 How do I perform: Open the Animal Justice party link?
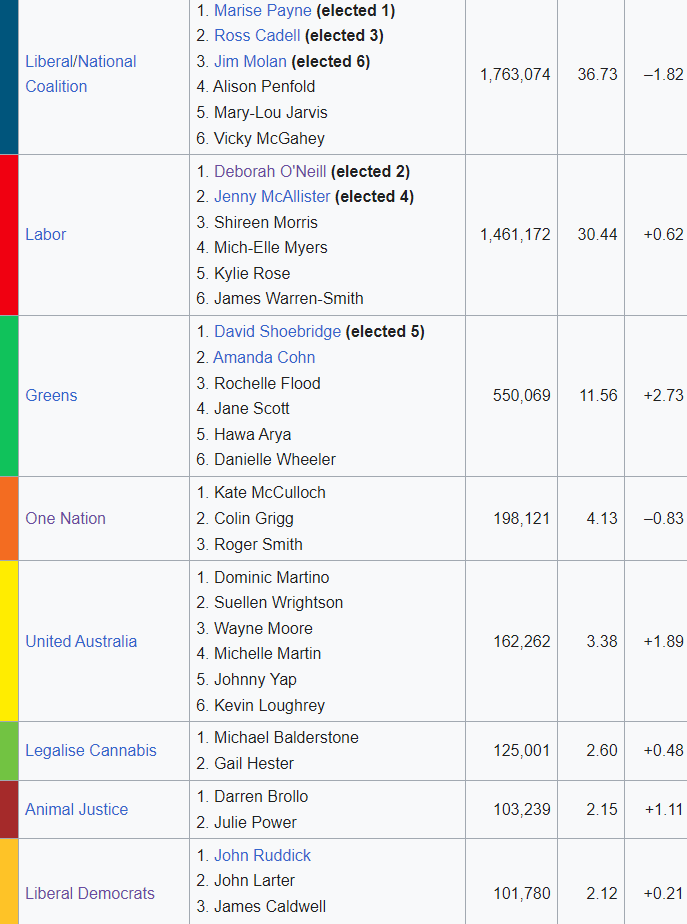(x=77, y=810)
